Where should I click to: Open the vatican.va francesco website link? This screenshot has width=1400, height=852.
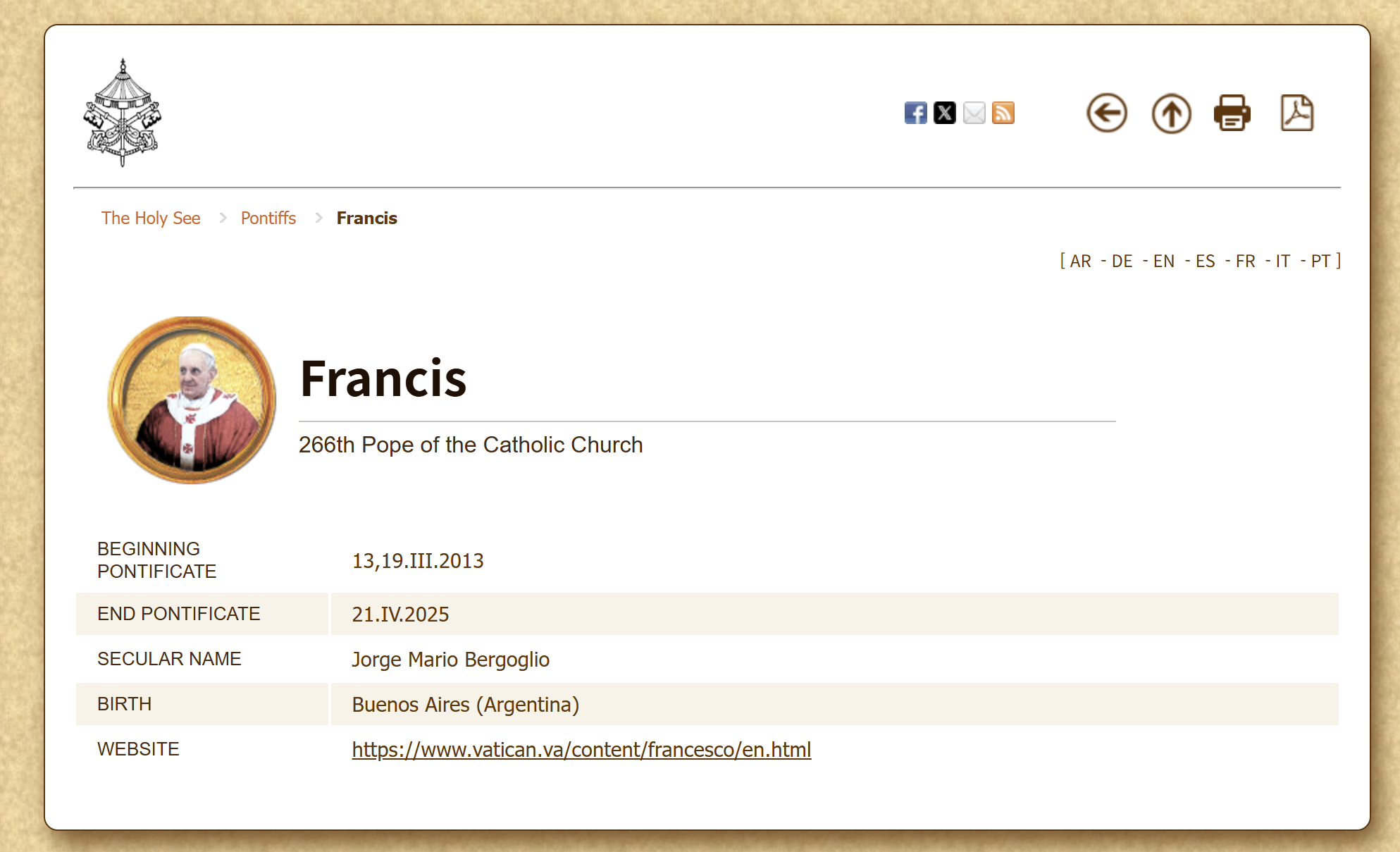pyautogui.click(x=581, y=750)
